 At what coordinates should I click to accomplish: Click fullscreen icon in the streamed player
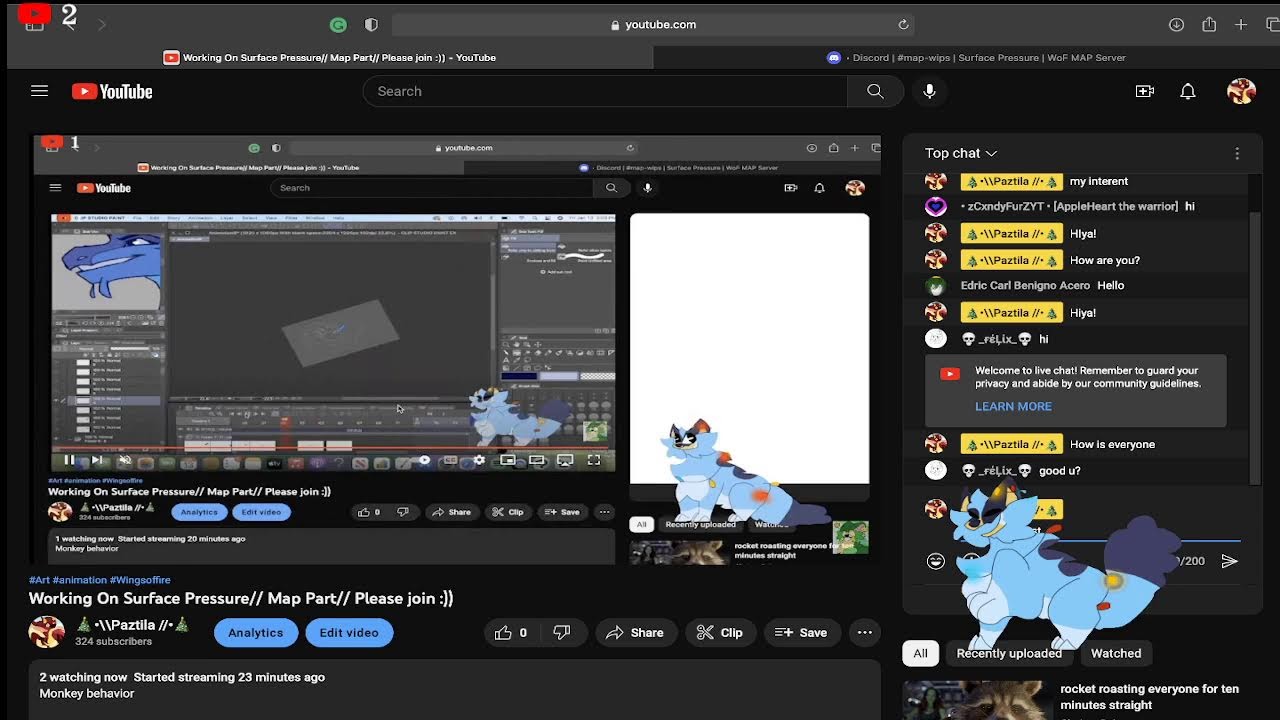[x=593, y=460]
